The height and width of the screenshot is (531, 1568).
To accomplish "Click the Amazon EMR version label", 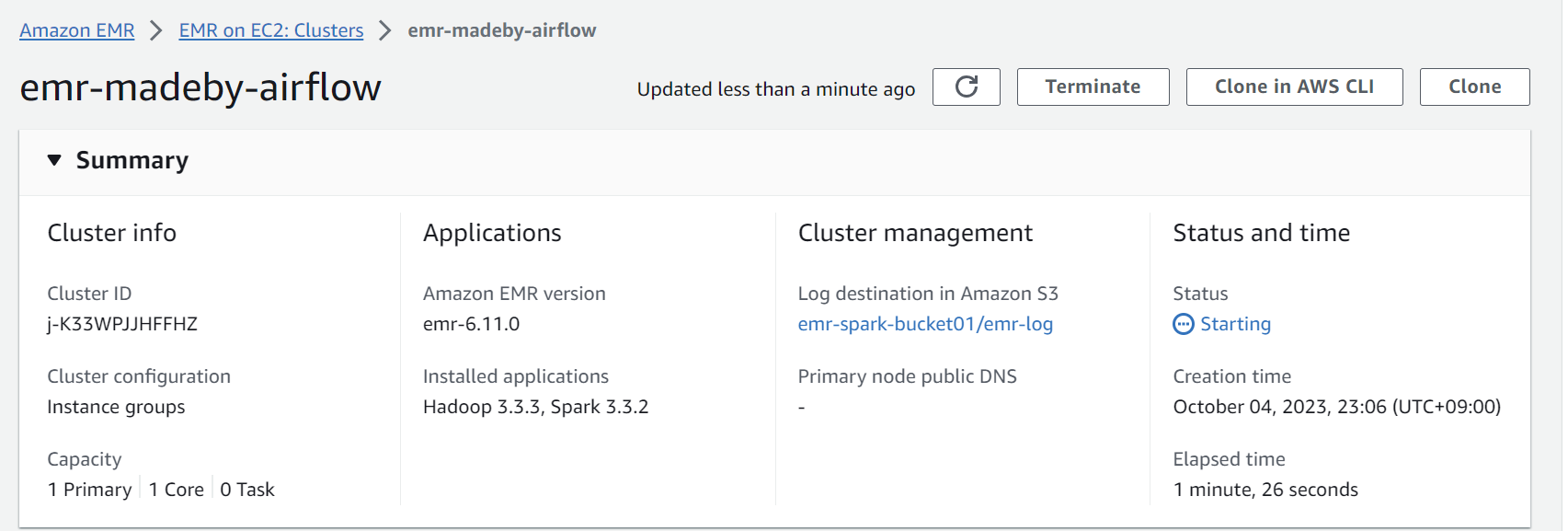I will [514, 294].
